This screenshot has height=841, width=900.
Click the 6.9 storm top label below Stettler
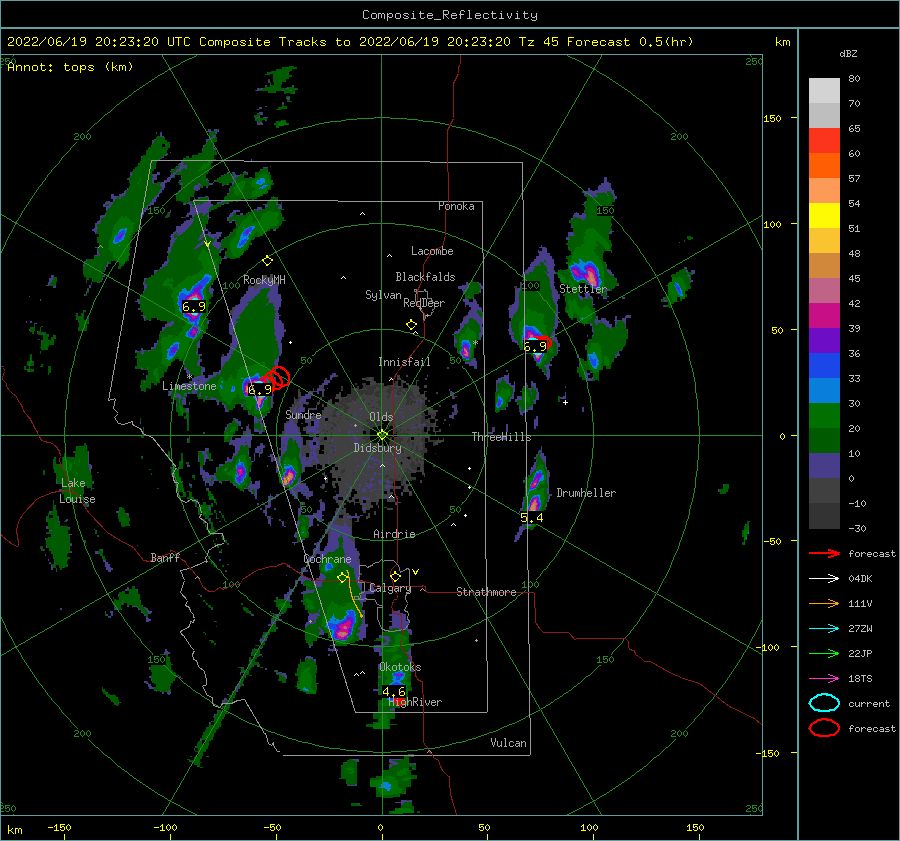[x=535, y=346]
